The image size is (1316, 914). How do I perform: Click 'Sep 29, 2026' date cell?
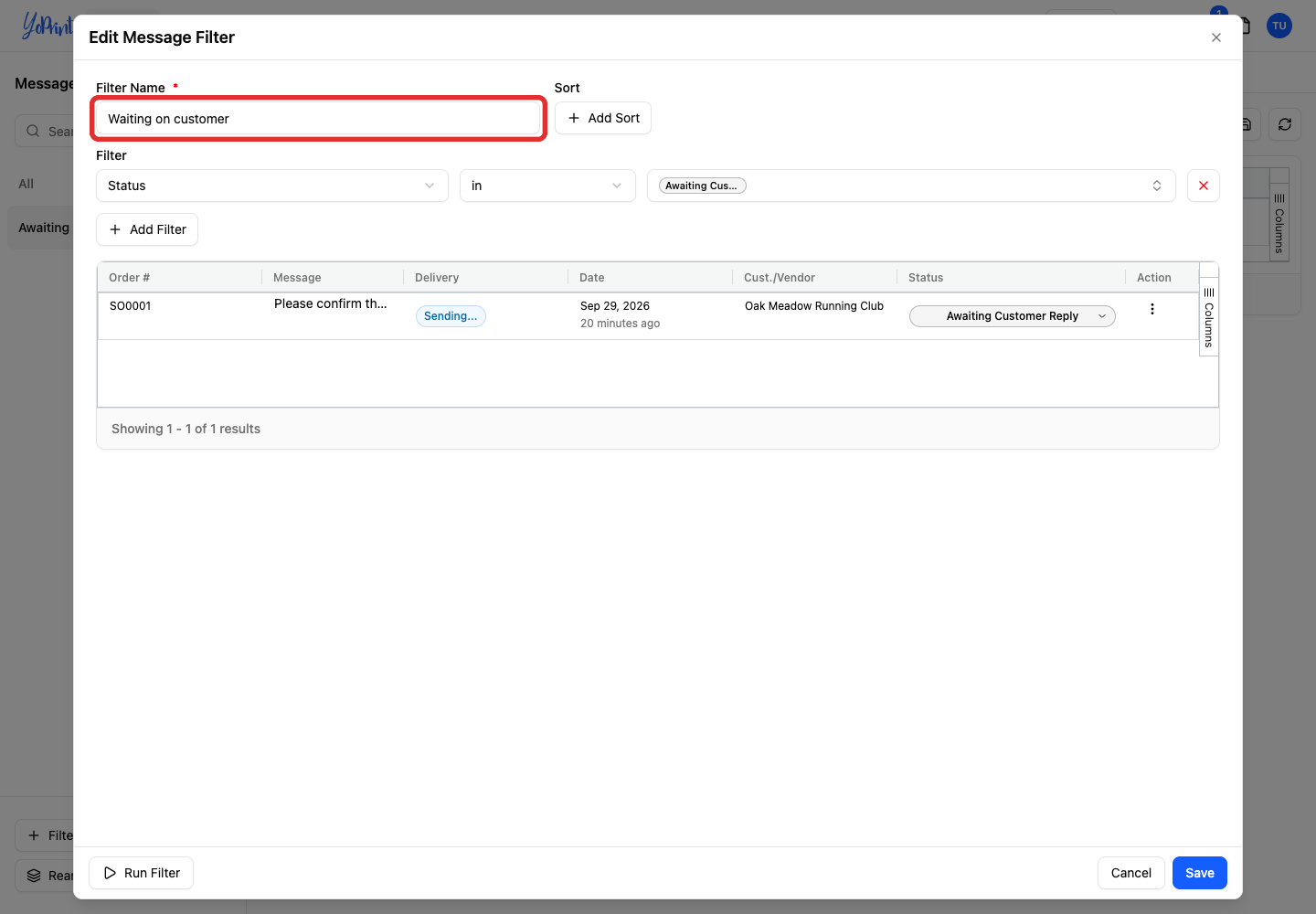(615, 306)
